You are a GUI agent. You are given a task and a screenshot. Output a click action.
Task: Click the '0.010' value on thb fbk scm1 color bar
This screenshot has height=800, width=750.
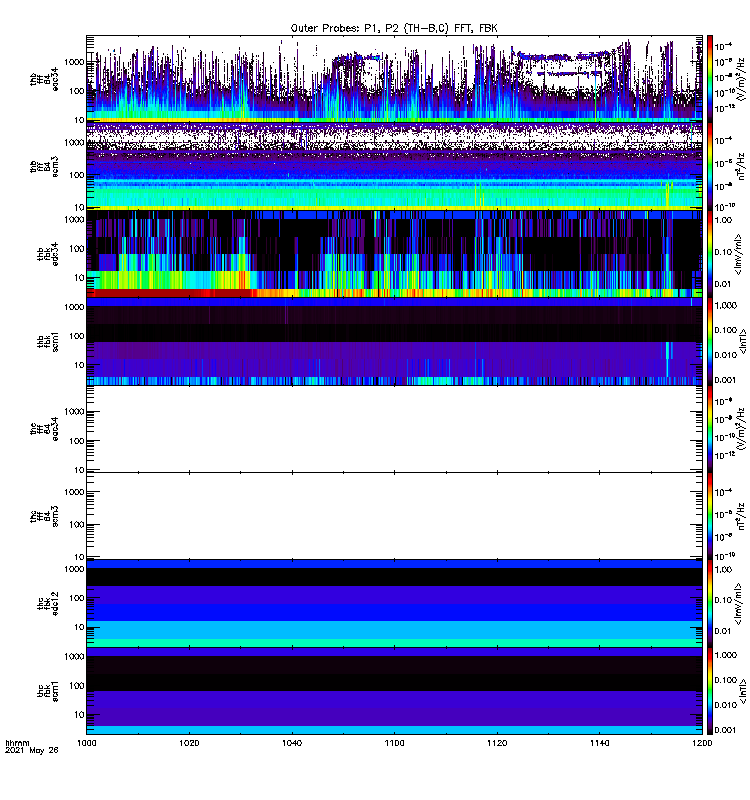726,355
